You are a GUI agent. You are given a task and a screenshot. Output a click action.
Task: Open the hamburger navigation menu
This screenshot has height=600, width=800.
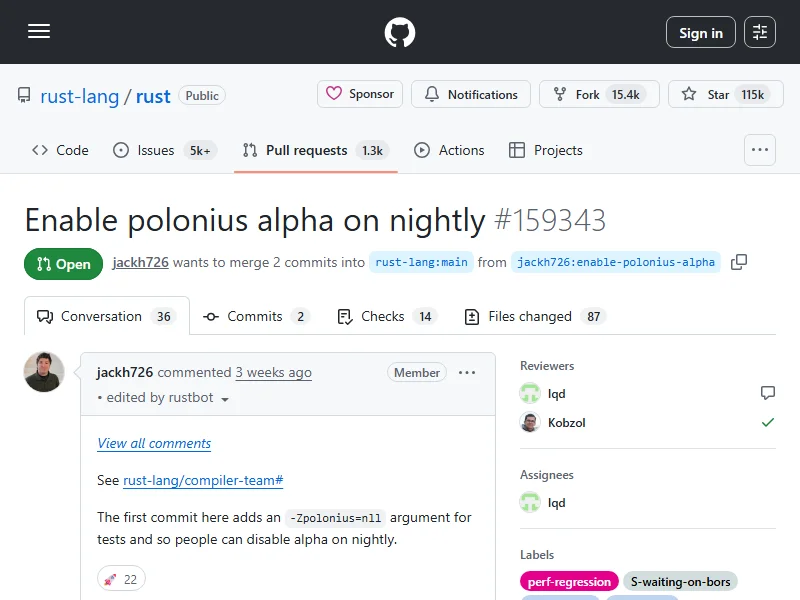pyautogui.click(x=39, y=32)
